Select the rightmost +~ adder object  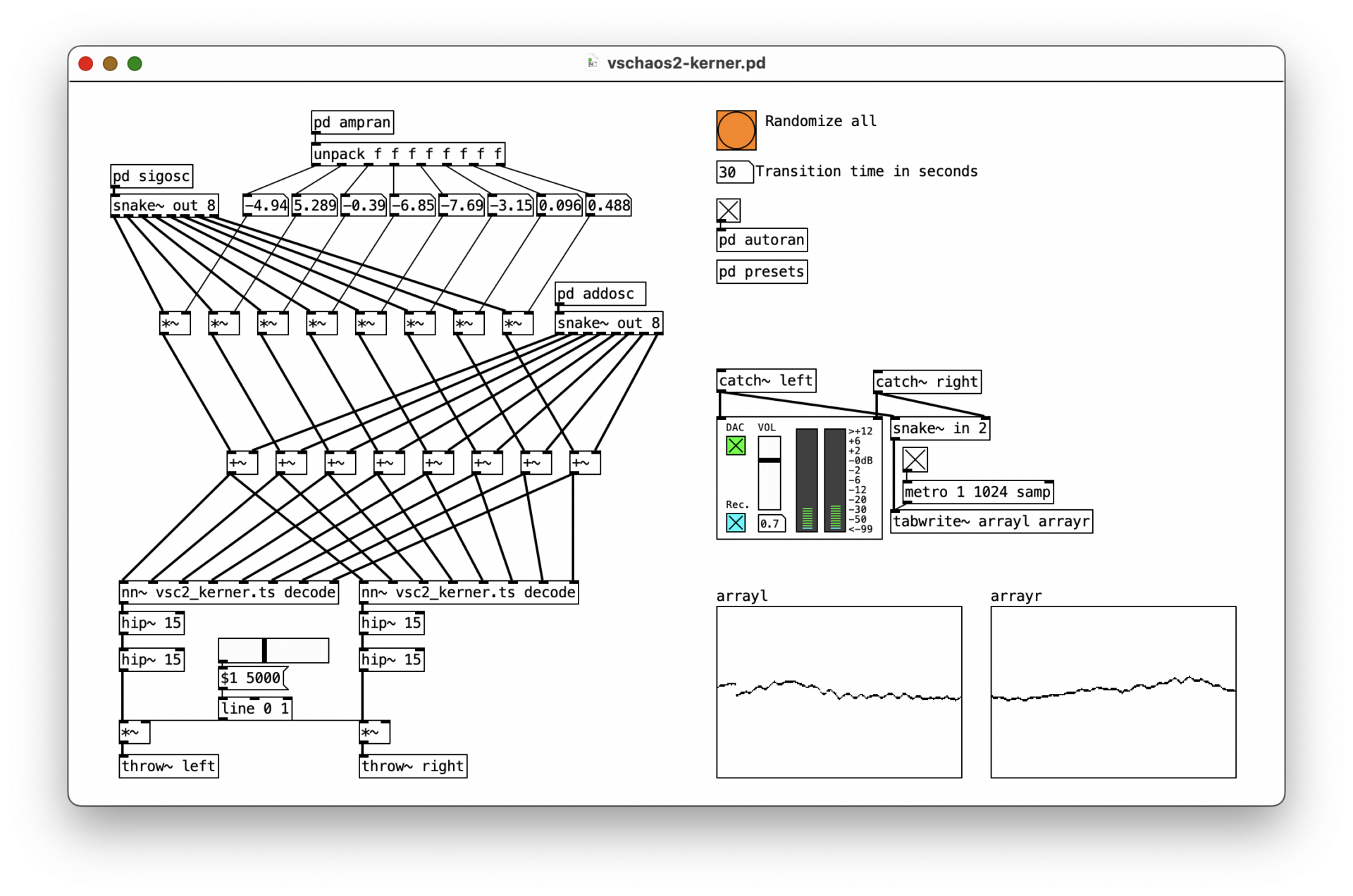[x=585, y=463]
